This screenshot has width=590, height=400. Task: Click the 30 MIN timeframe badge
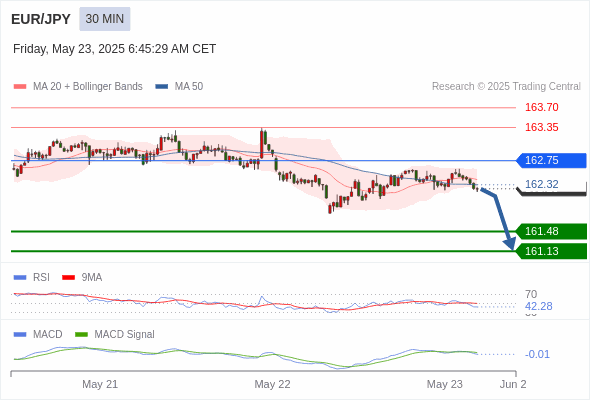coord(105,19)
